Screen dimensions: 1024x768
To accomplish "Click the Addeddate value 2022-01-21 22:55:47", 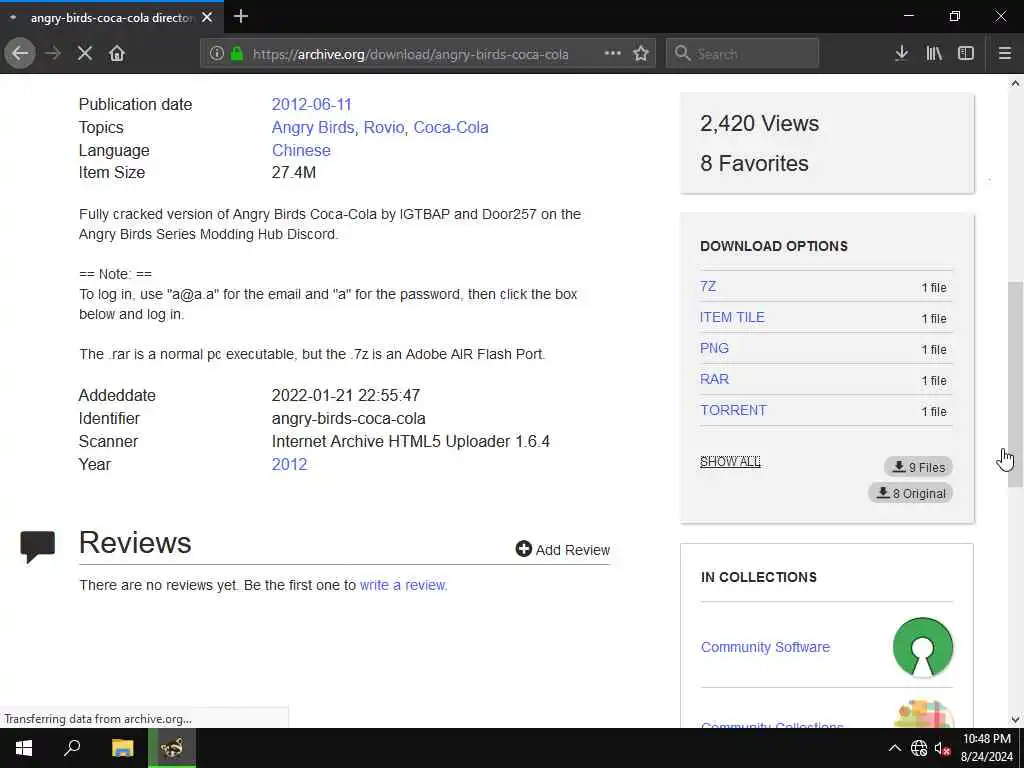I will 346,396.
